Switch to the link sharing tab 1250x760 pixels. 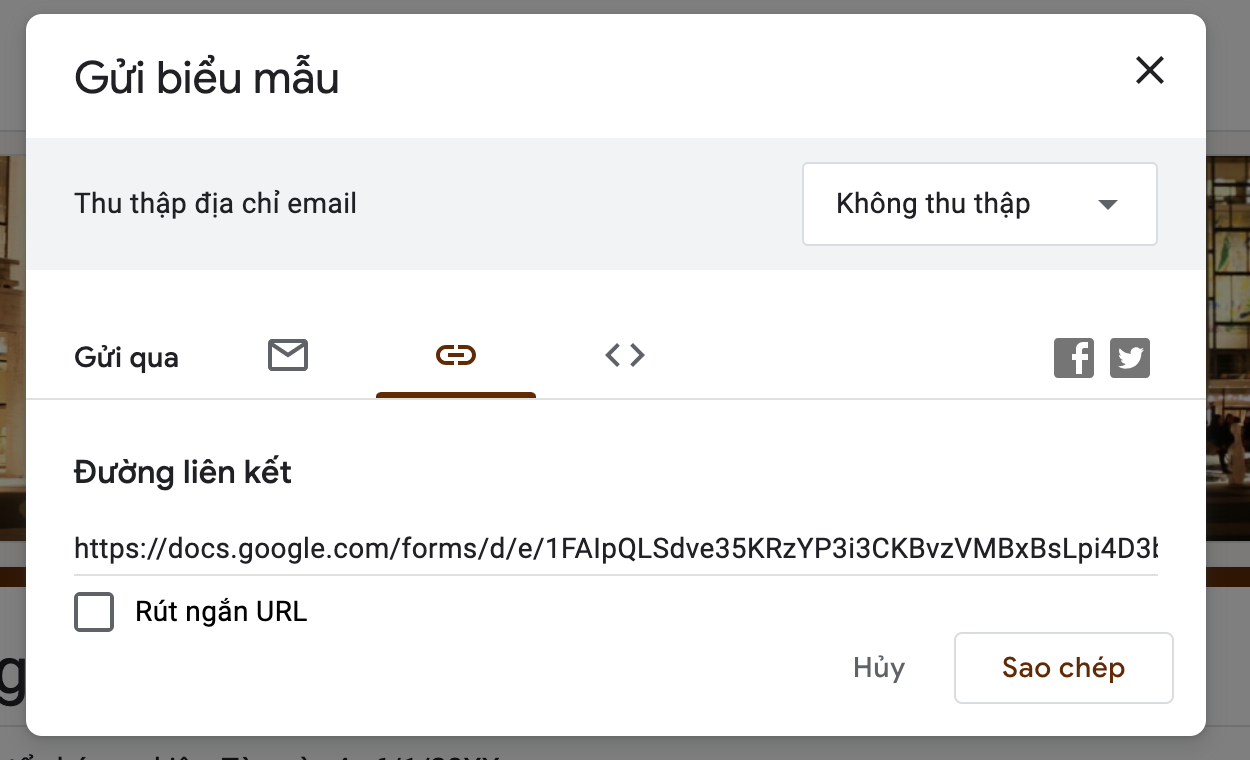click(x=456, y=355)
